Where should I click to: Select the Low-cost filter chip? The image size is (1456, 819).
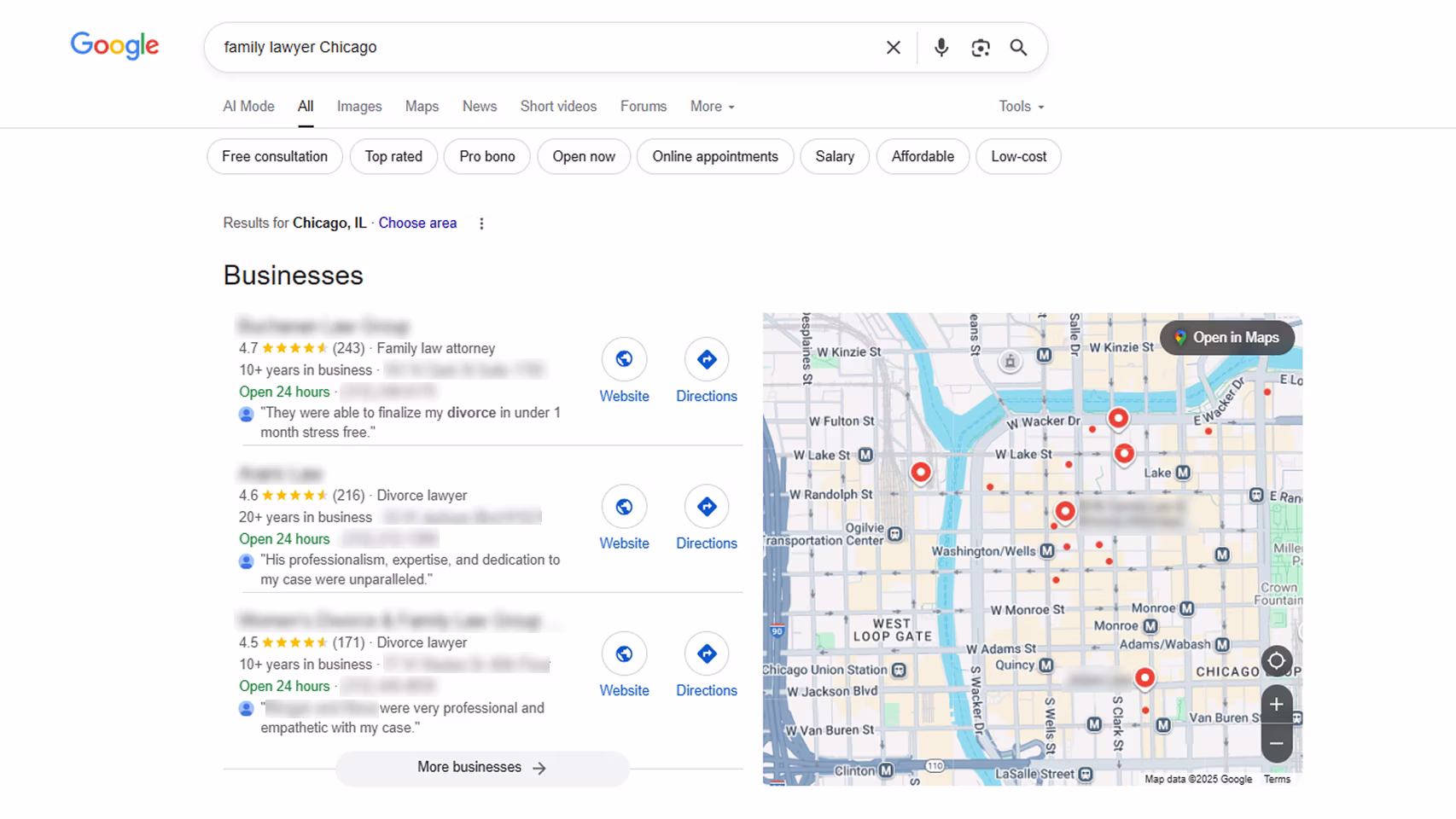1018,156
